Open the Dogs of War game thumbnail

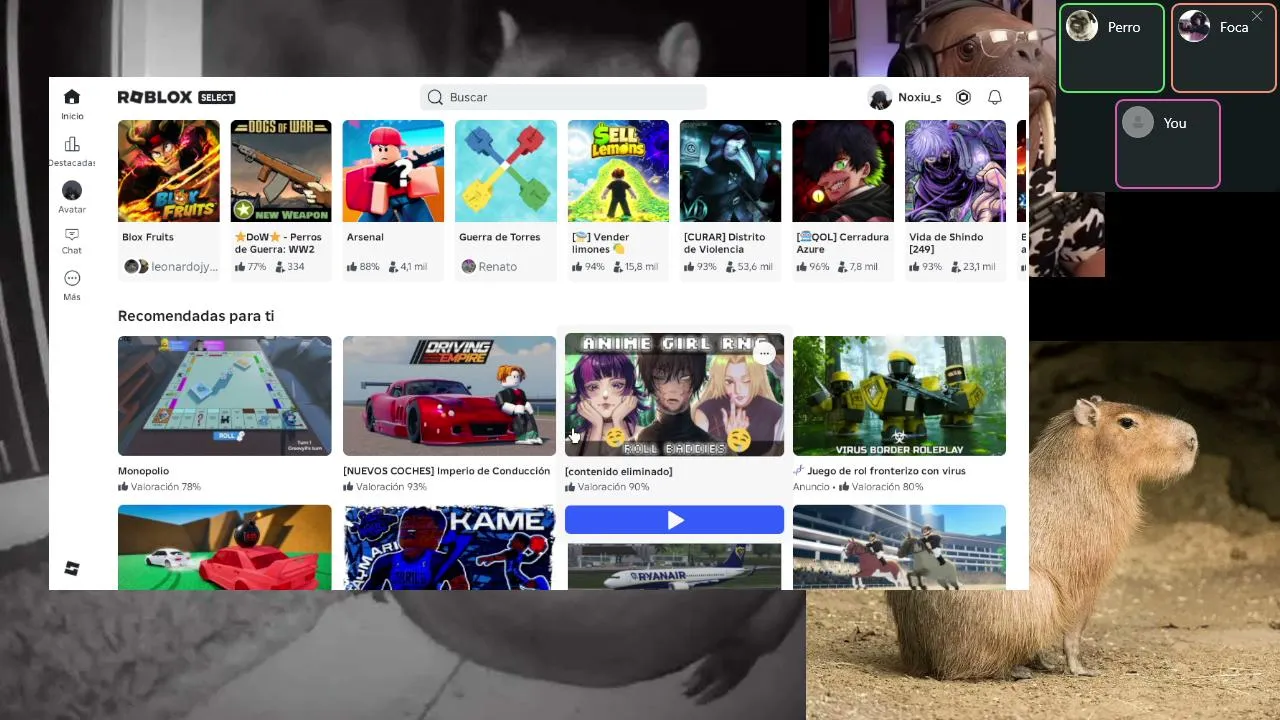281,171
